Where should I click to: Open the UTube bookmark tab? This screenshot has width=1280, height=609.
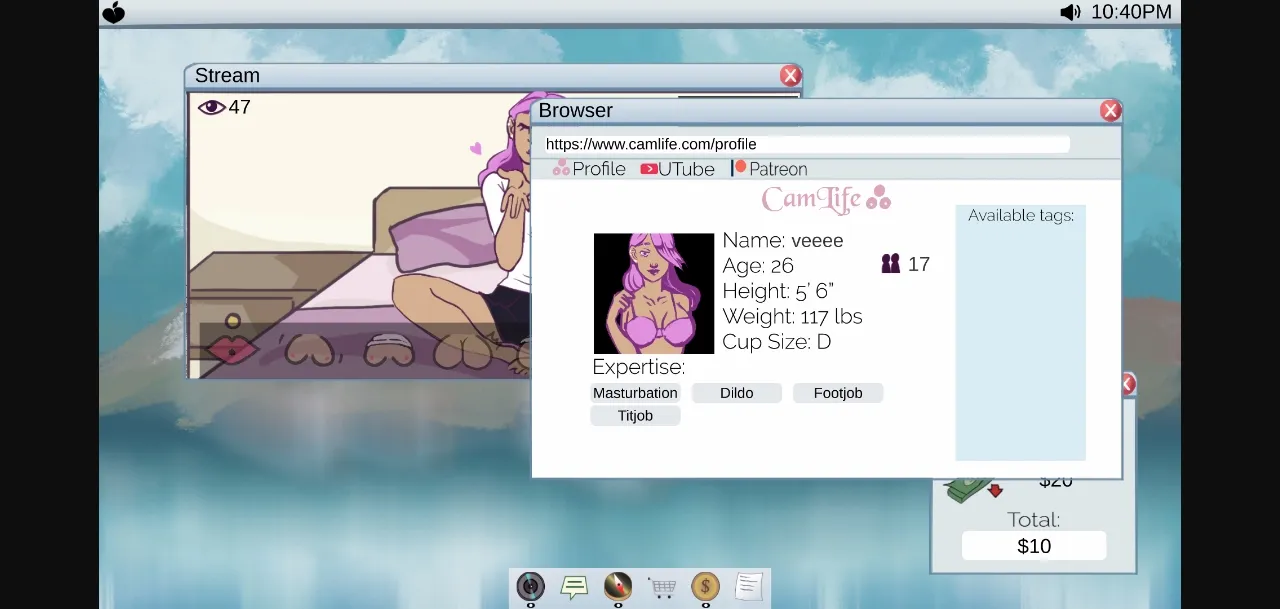tap(678, 169)
